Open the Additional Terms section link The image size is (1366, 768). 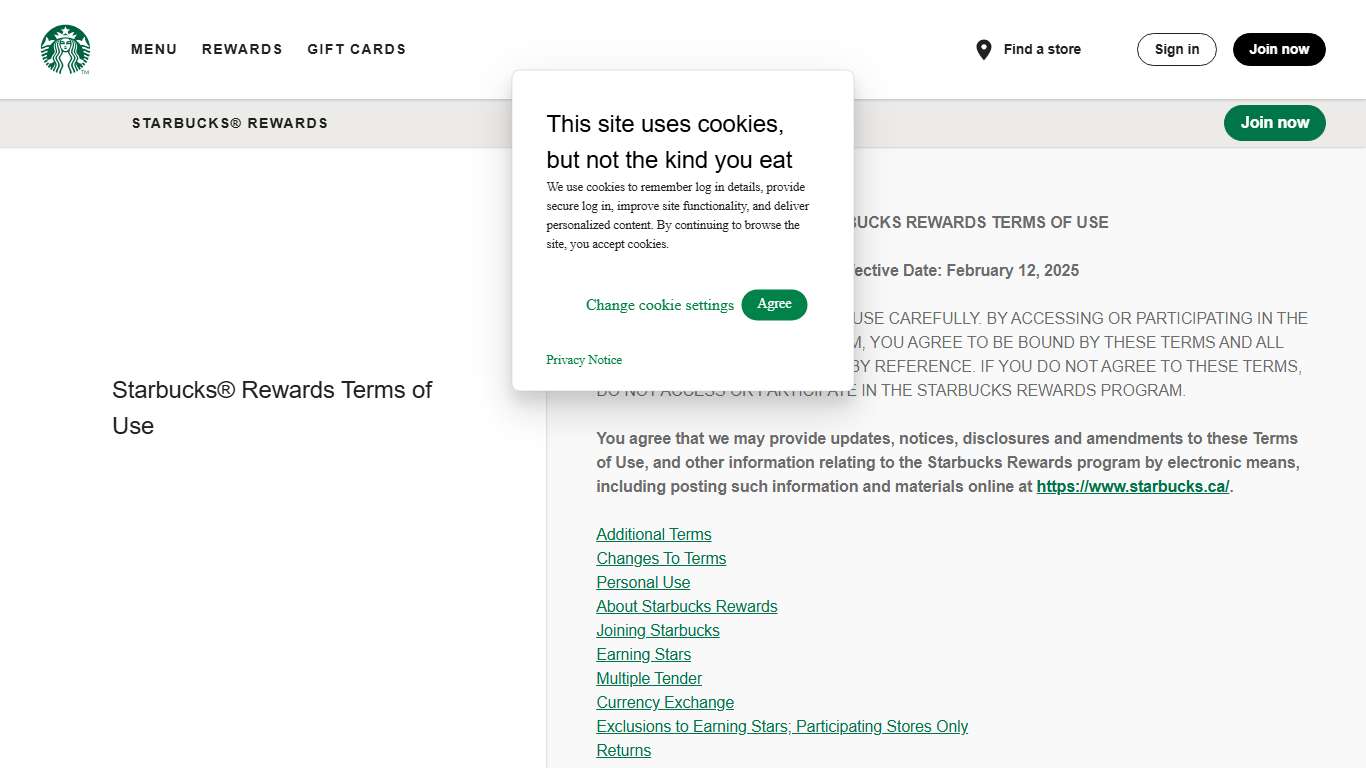[x=653, y=534]
